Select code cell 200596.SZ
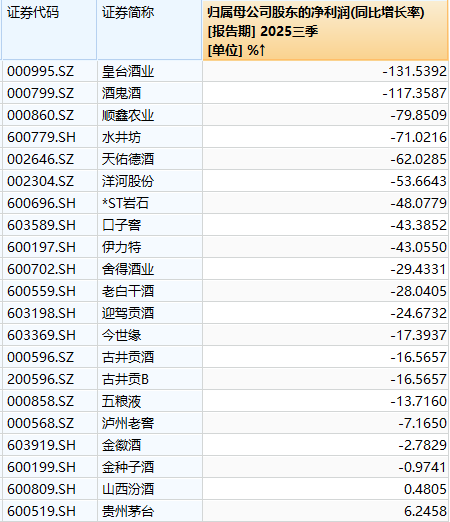This screenshot has height=522, width=450. (x=49, y=379)
